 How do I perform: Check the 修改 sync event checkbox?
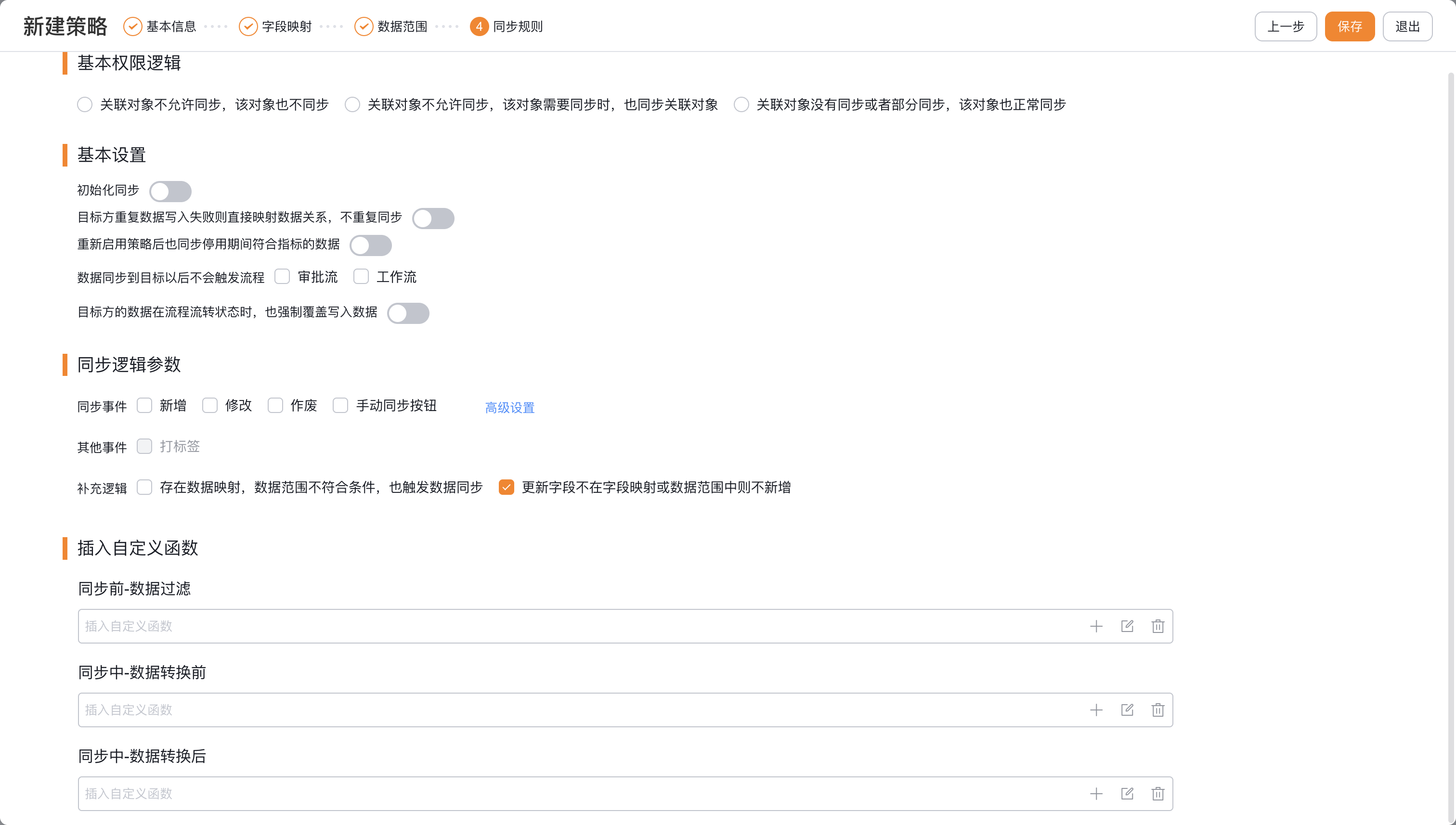(x=210, y=406)
